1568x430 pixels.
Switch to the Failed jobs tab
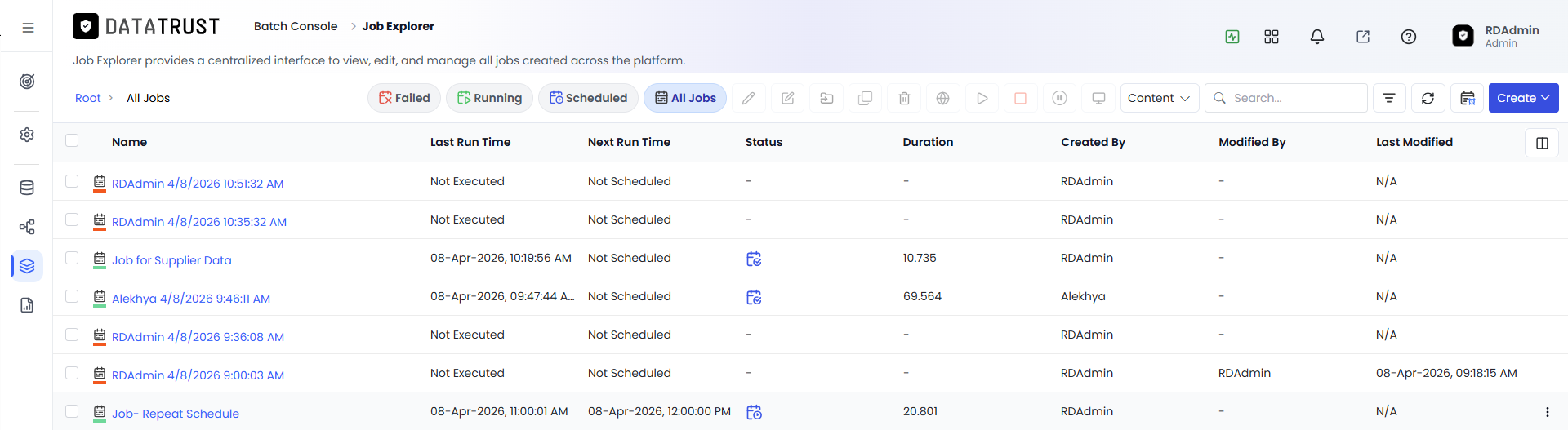click(x=404, y=98)
